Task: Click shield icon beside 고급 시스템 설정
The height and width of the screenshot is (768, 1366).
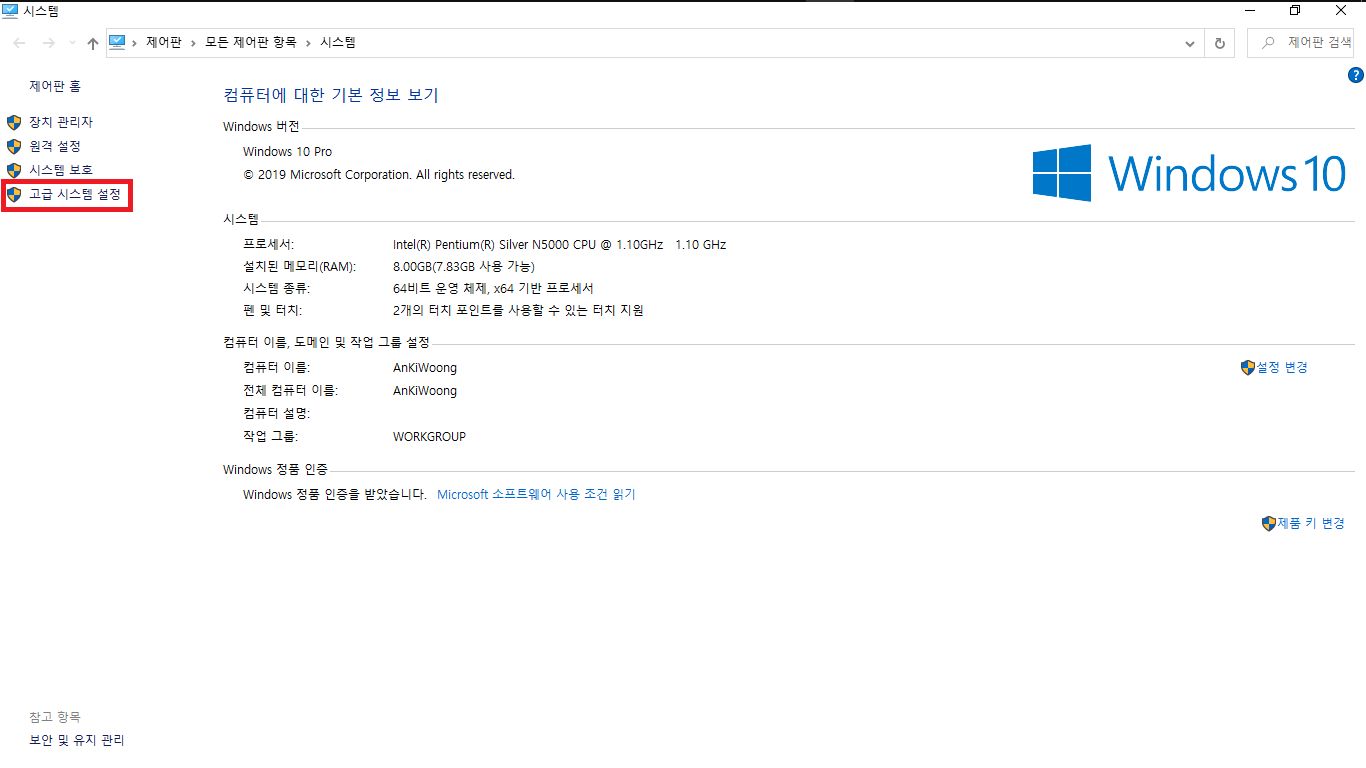Action: 14,194
